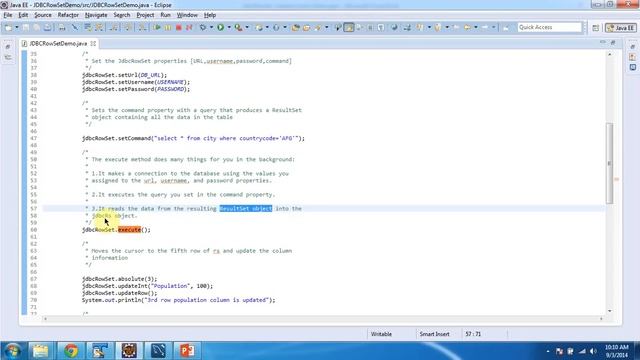Click the Save All toolbar icon
Viewport: 640px width, 360px height.
36,27
